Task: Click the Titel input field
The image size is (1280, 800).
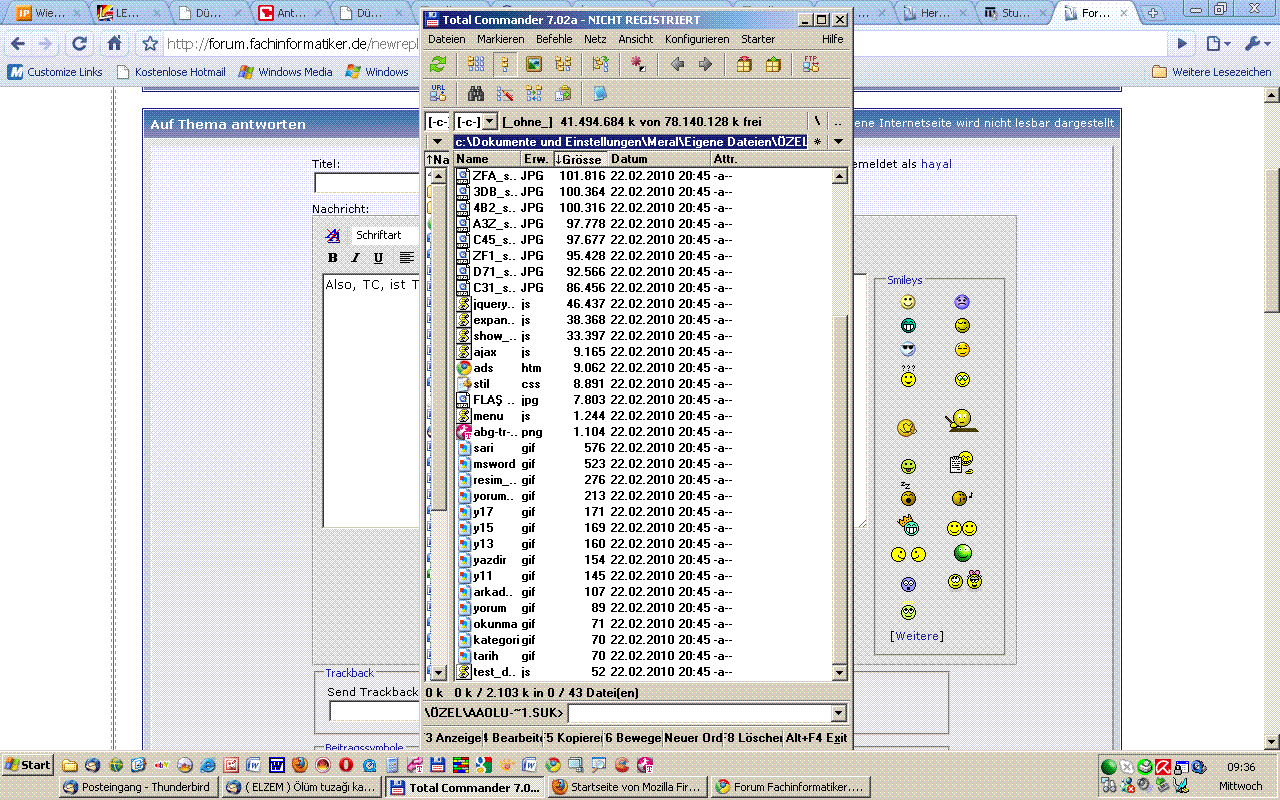Action: (368, 183)
